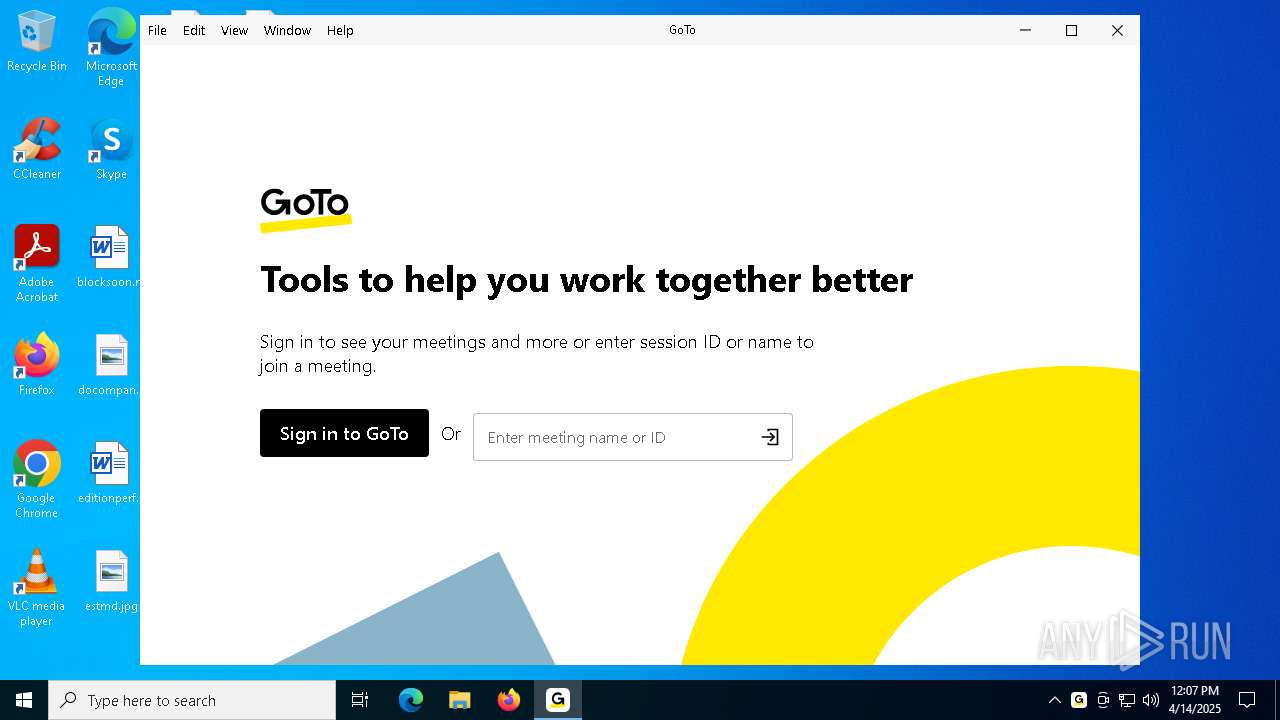This screenshot has height=720, width=1280.
Task: Select Skype desktop shortcut
Action: (111, 150)
